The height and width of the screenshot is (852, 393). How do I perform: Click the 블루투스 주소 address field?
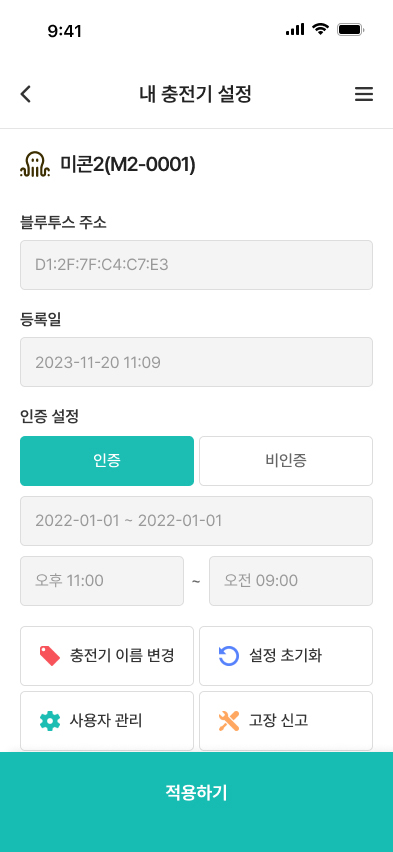point(196,265)
